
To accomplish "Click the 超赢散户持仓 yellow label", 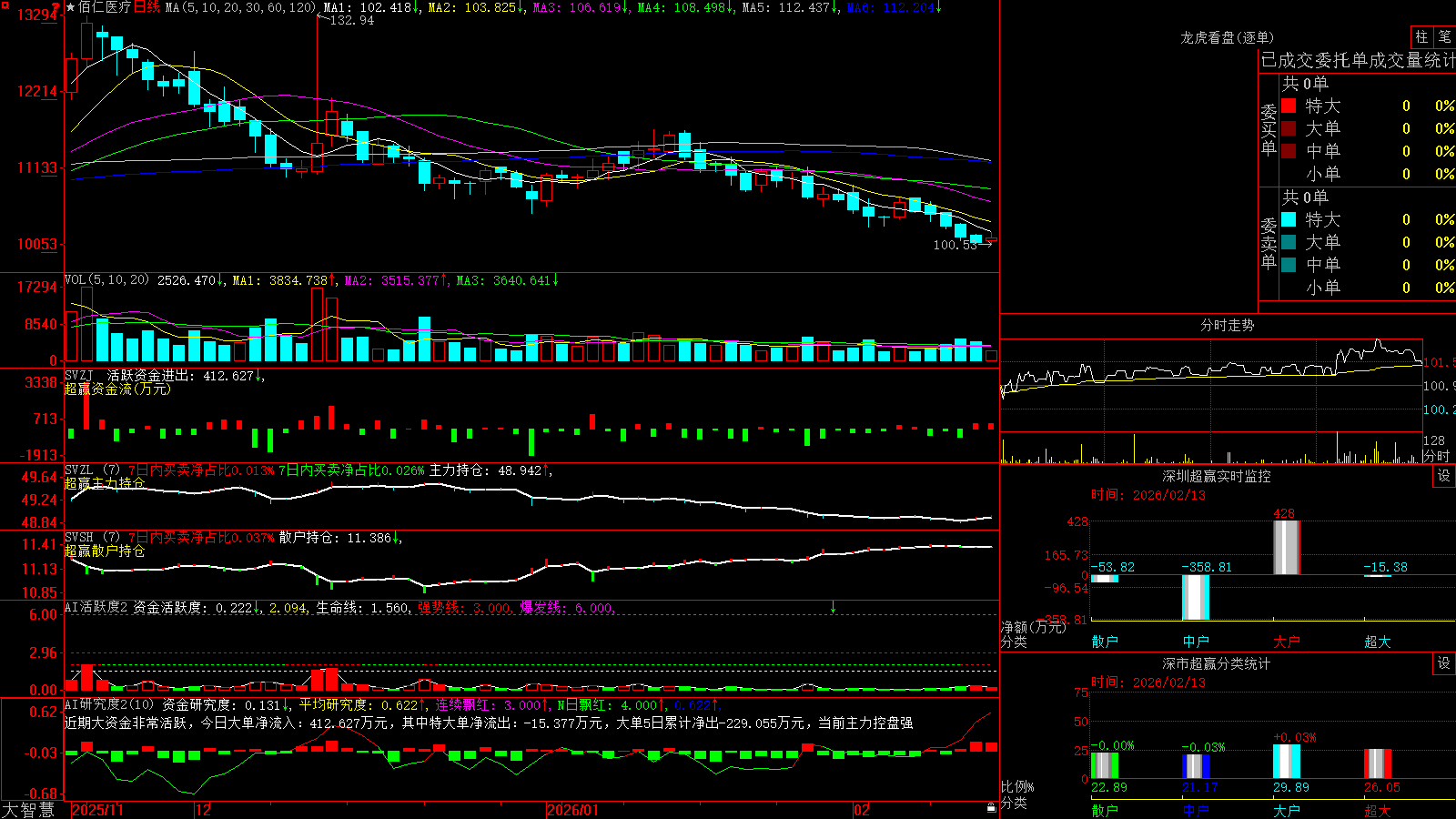I will [105, 551].
